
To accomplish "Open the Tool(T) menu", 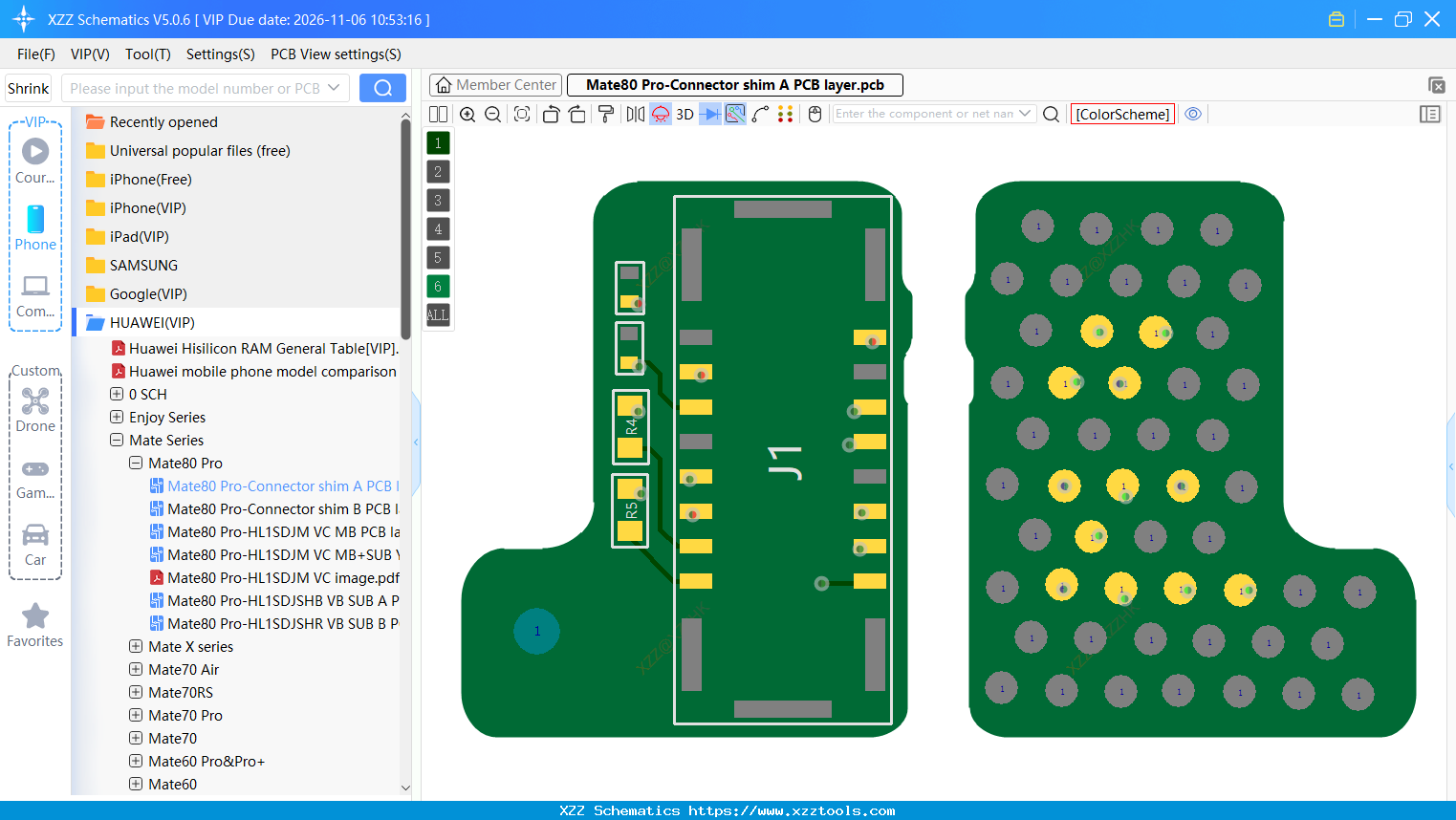I will 147,54.
